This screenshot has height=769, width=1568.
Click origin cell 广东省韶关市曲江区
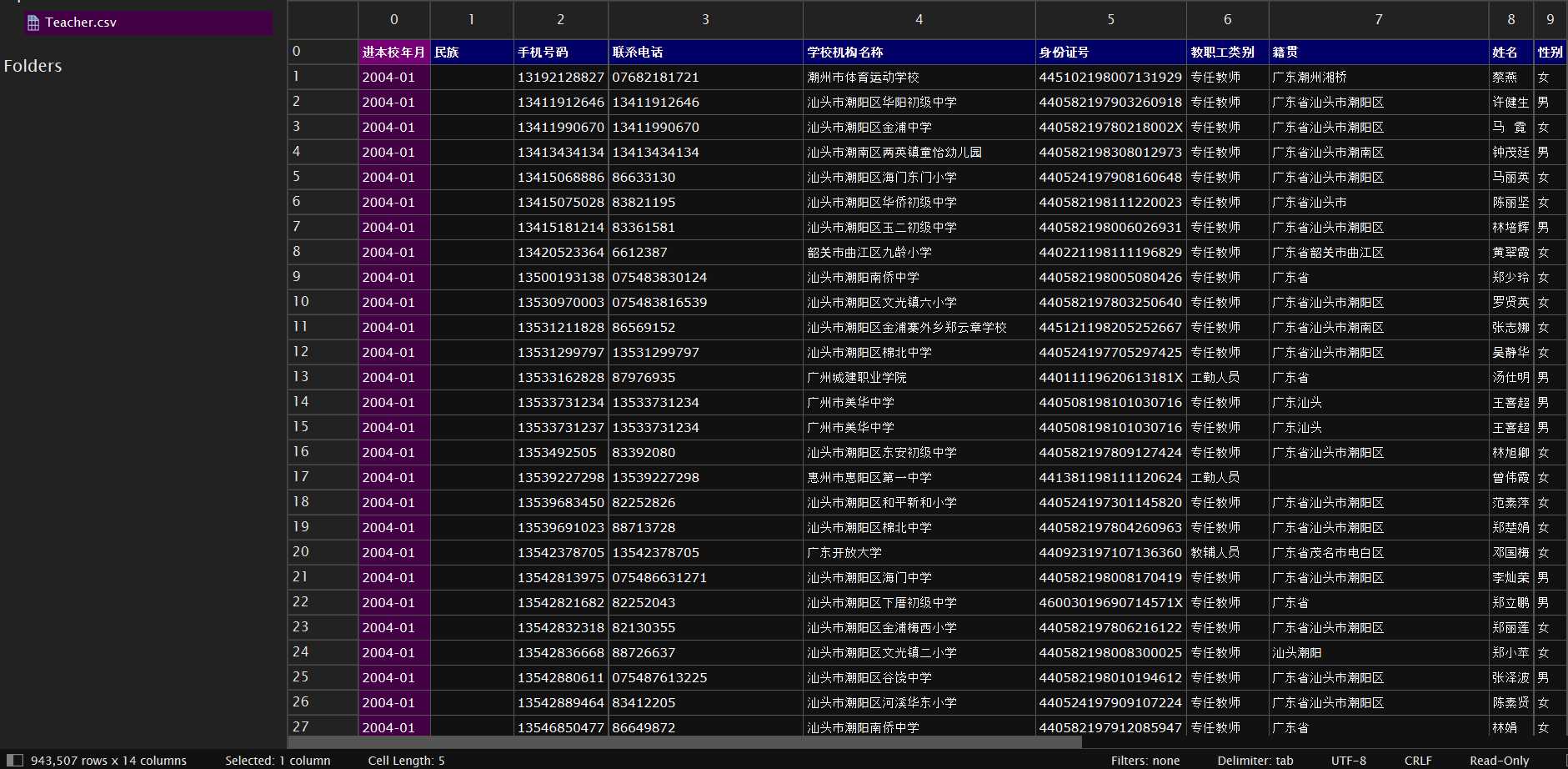tap(1379, 252)
